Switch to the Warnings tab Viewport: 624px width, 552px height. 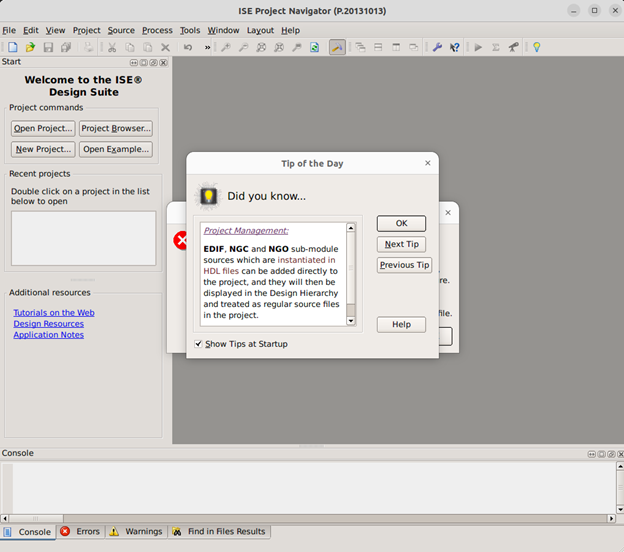(136, 532)
